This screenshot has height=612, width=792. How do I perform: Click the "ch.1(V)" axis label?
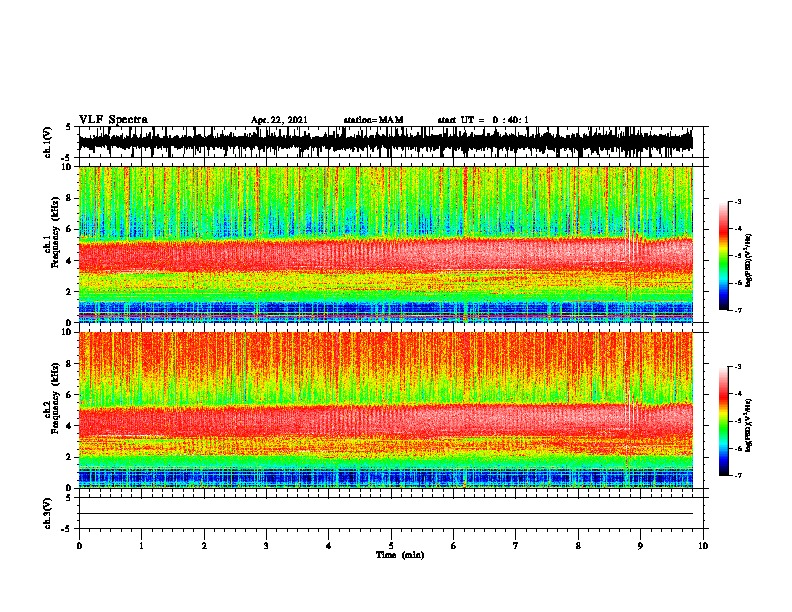click(48, 142)
